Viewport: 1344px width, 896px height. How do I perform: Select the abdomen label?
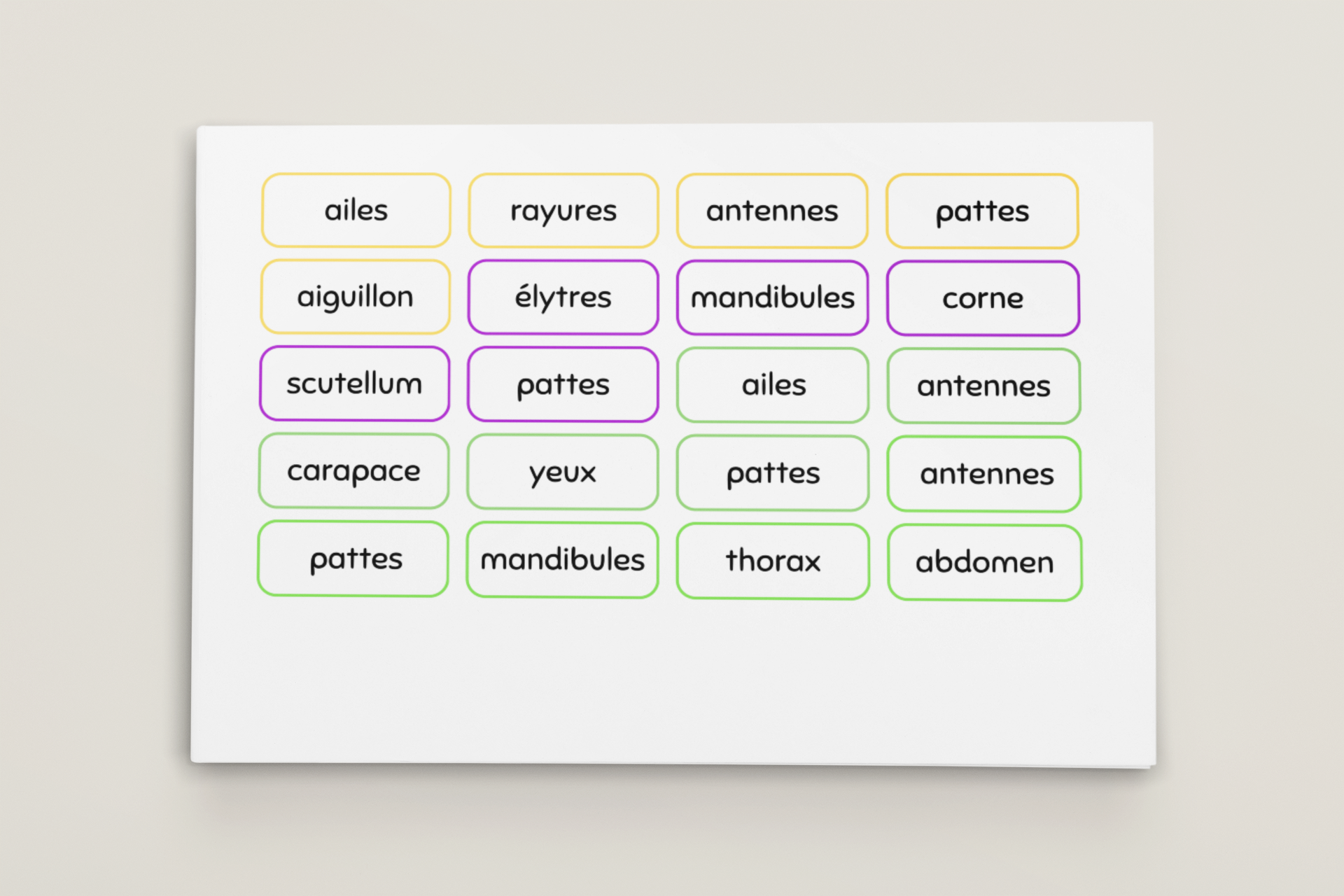(x=984, y=563)
